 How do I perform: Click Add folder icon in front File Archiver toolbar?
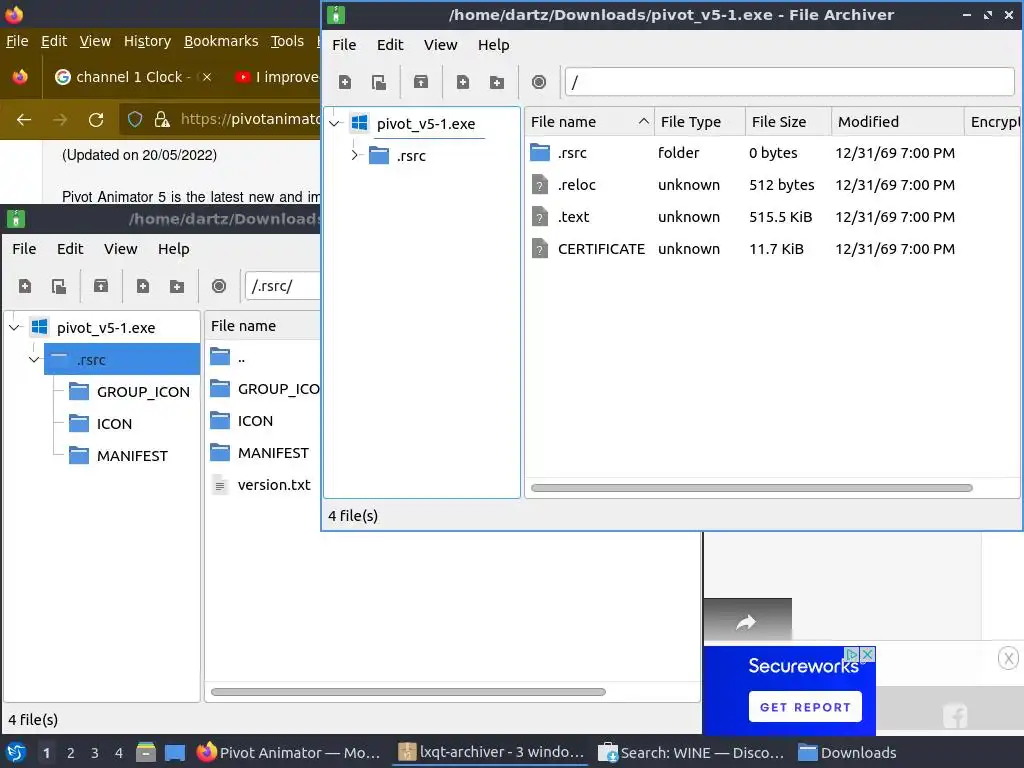click(497, 82)
